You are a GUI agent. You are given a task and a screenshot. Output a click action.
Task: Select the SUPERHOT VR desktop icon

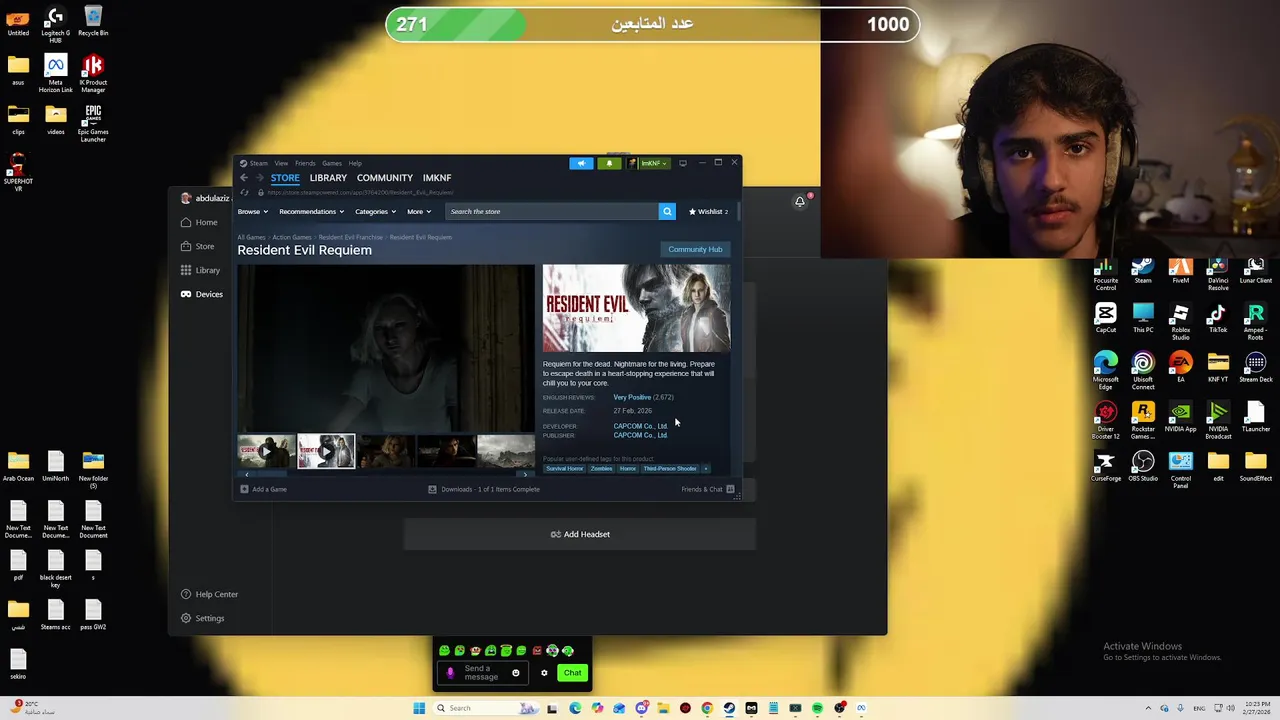[18, 171]
